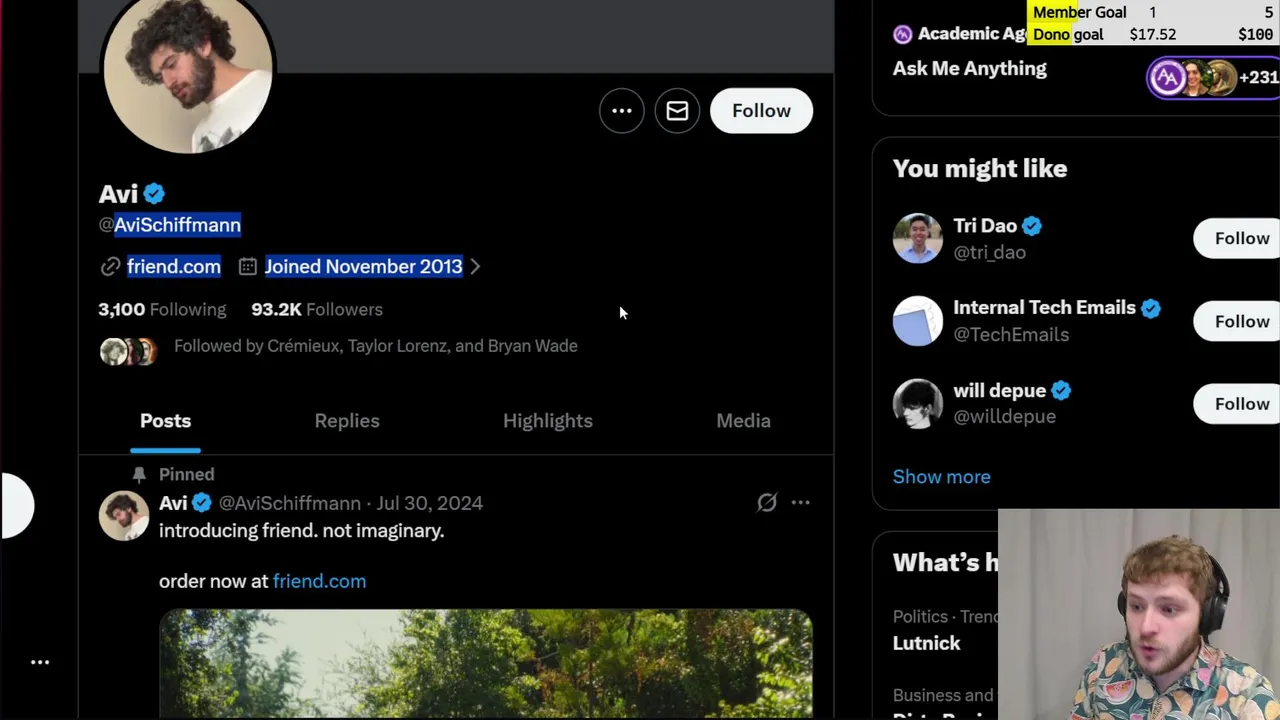
Task: Expand the Joined November 2013 chevron
Action: click(x=475, y=267)
